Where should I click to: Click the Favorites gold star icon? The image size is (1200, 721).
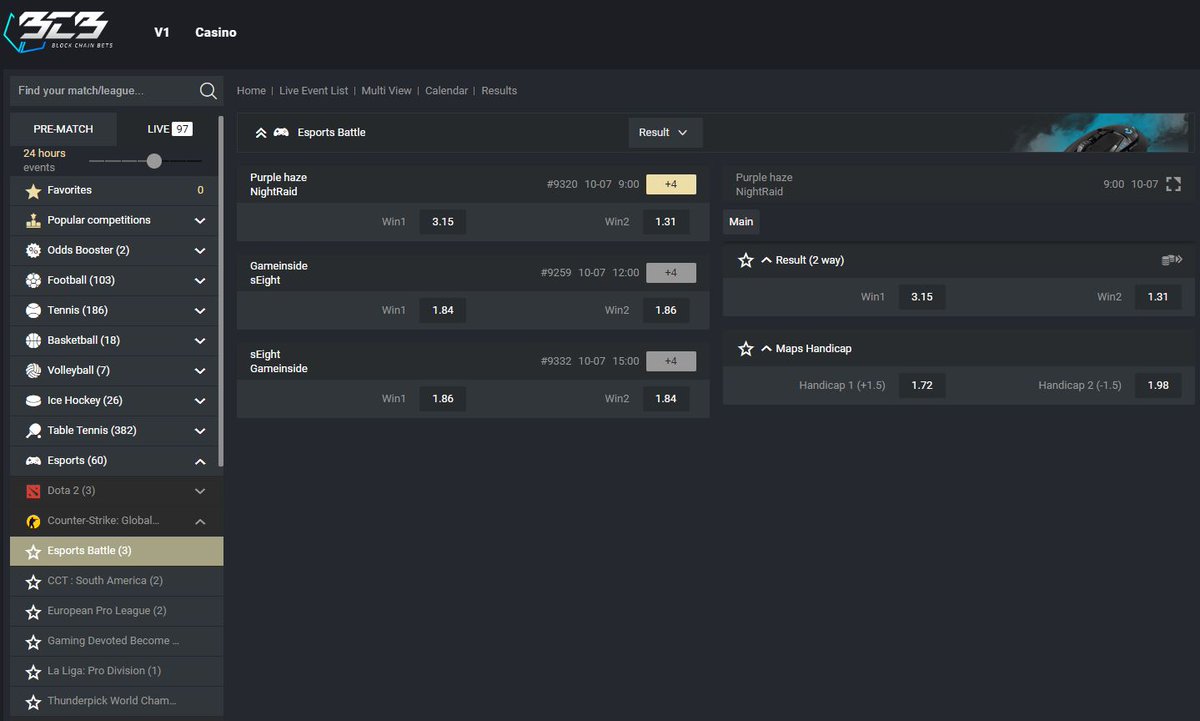point(33,190)
